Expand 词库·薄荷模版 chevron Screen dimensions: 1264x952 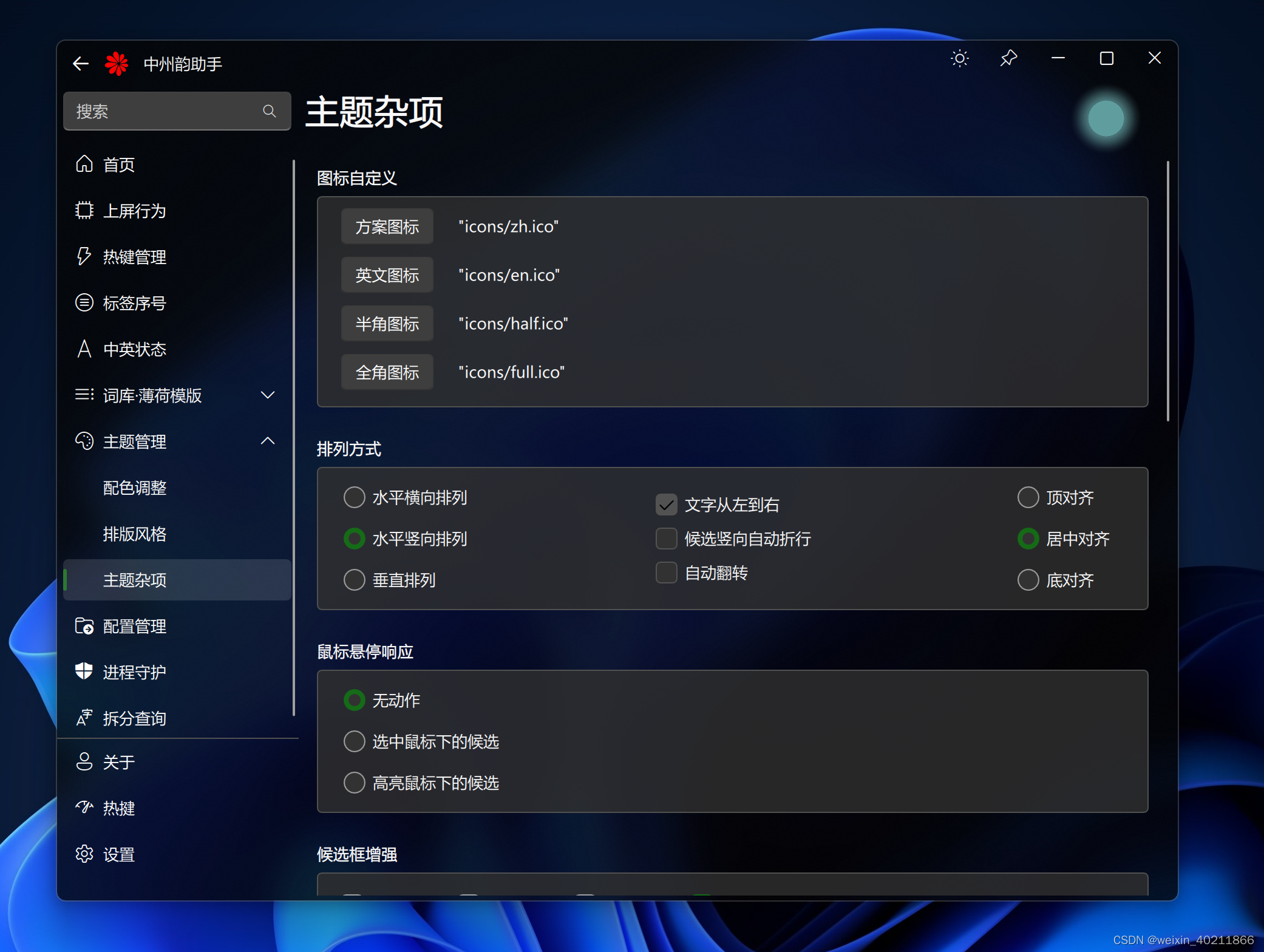tap(268, 395)
